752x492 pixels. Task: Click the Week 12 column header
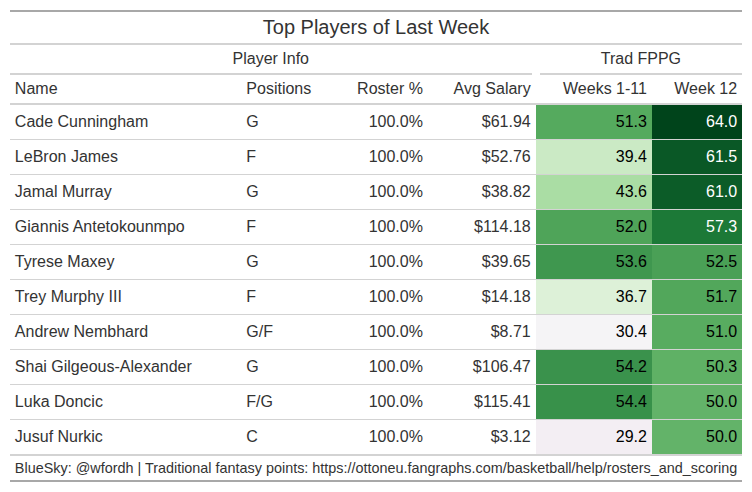pos(705,89)
